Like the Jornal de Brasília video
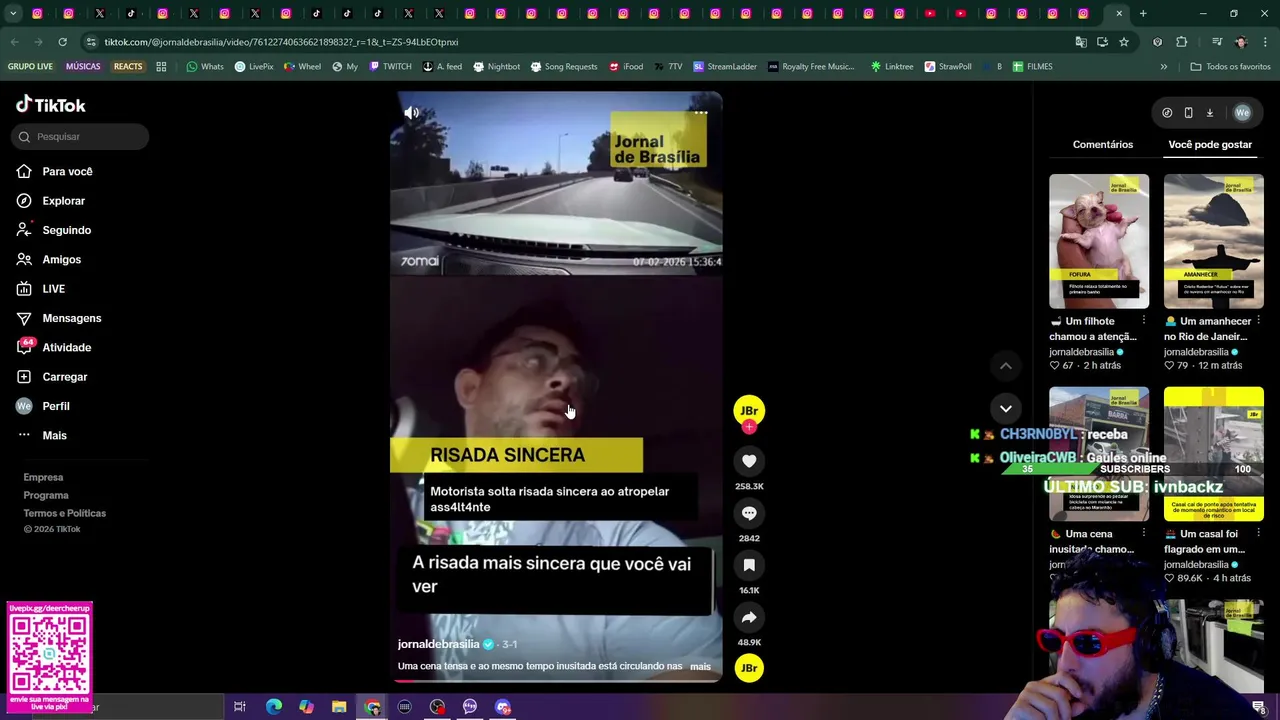The image size is (1280, 720). [749, 461]
